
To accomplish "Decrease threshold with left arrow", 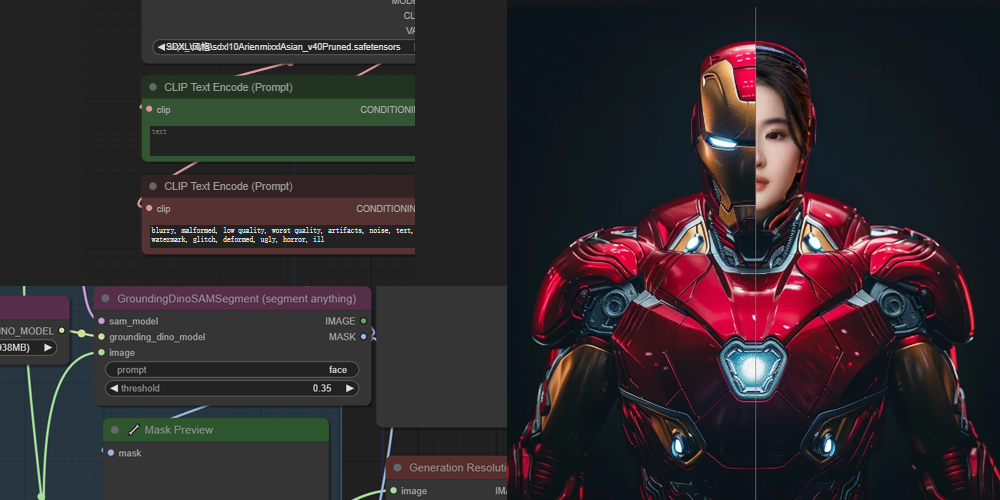I will pyautogui.click(x=114, y=388).
